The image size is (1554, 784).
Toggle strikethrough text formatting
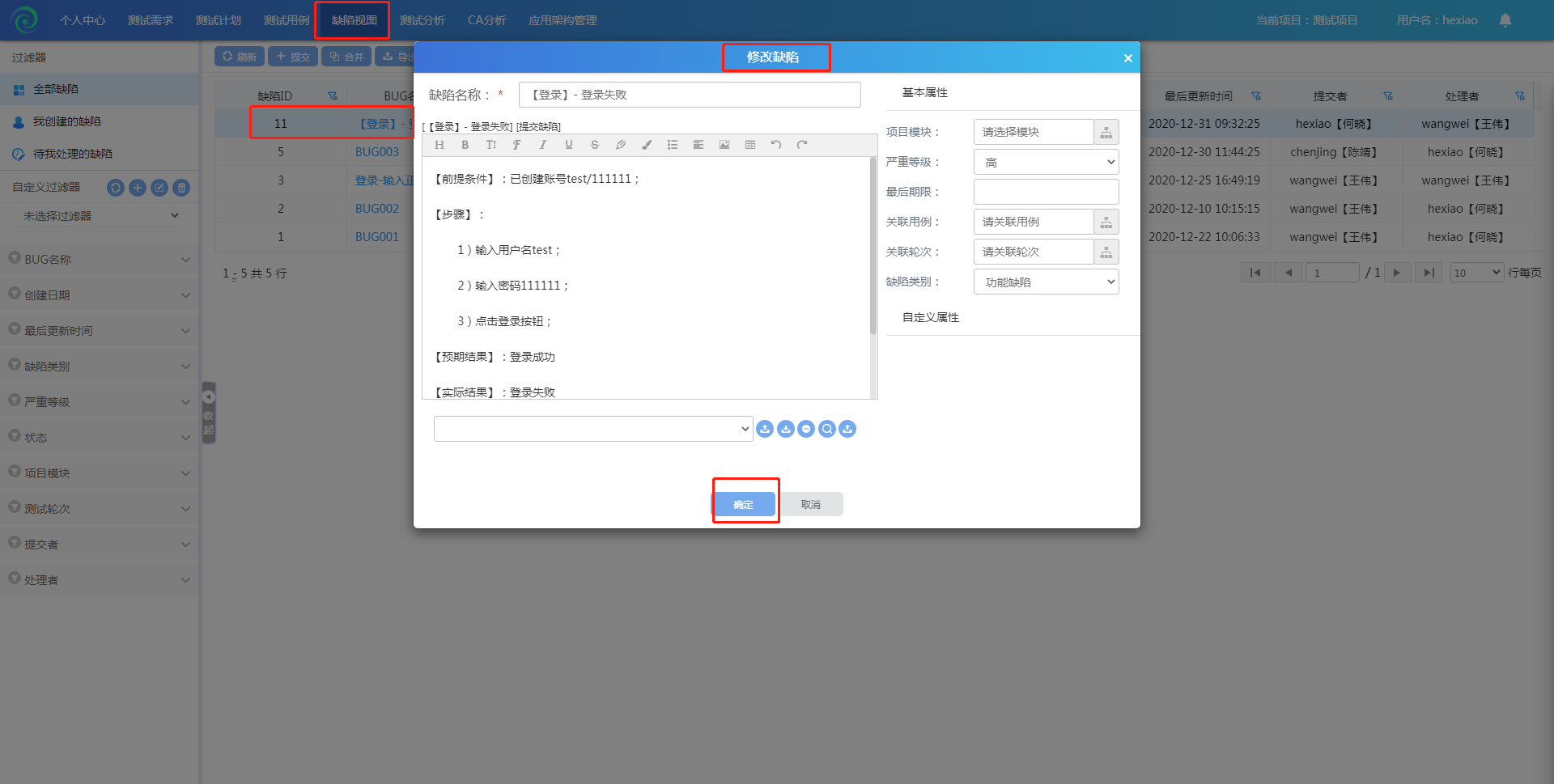point(594,145)
